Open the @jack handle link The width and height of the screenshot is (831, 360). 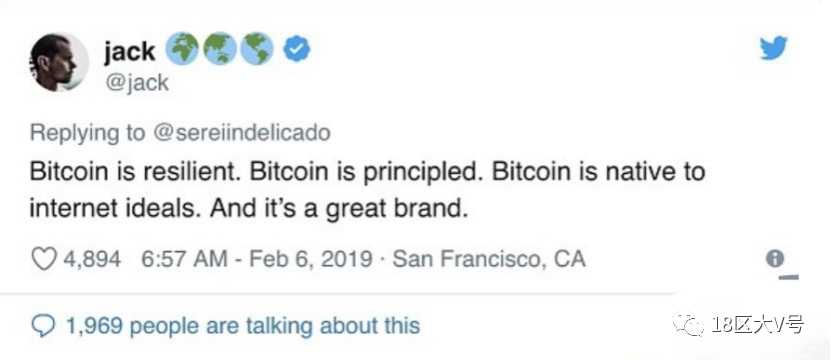136,83
